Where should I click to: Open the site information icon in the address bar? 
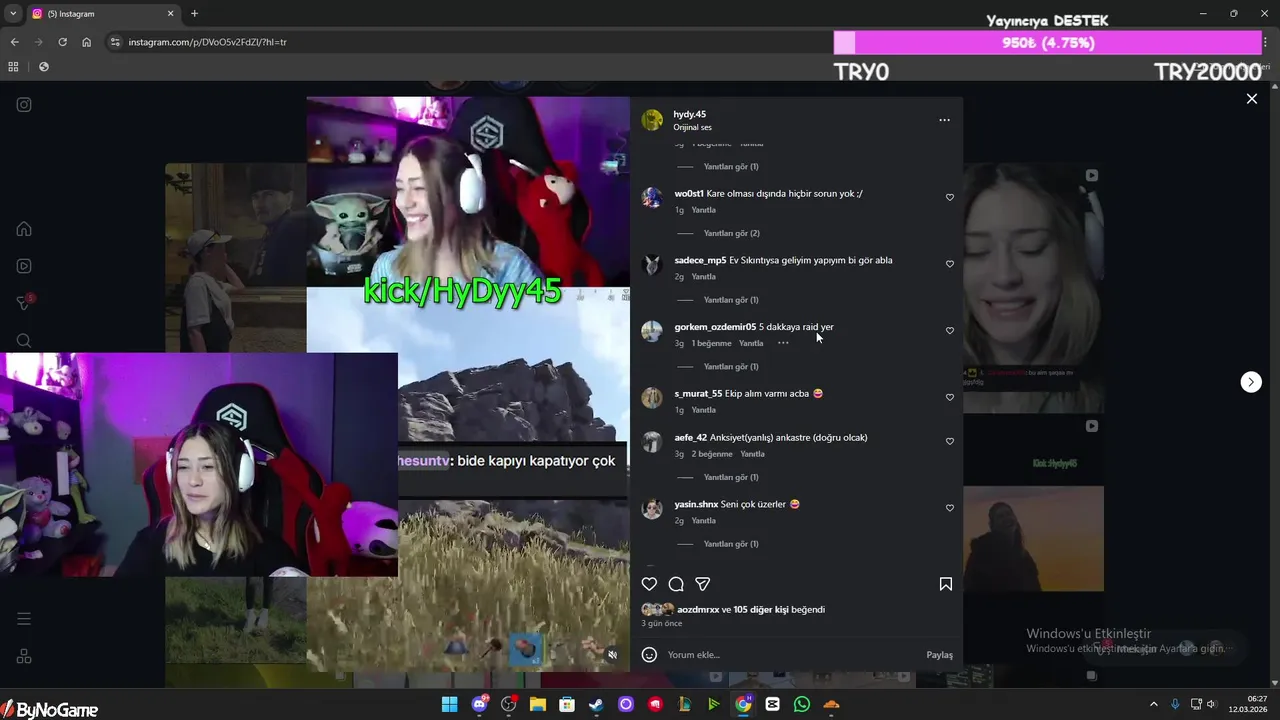coord(115,42)
